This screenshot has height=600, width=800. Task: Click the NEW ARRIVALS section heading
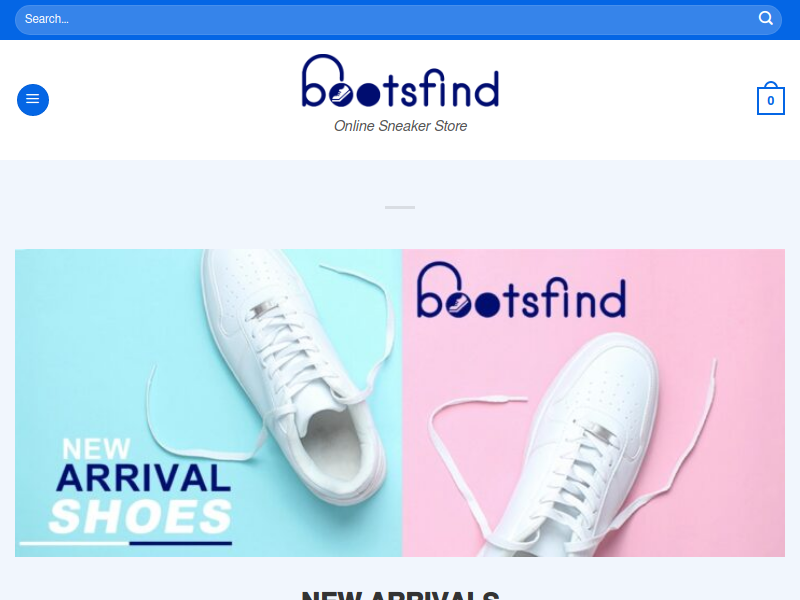click(401, 595)
